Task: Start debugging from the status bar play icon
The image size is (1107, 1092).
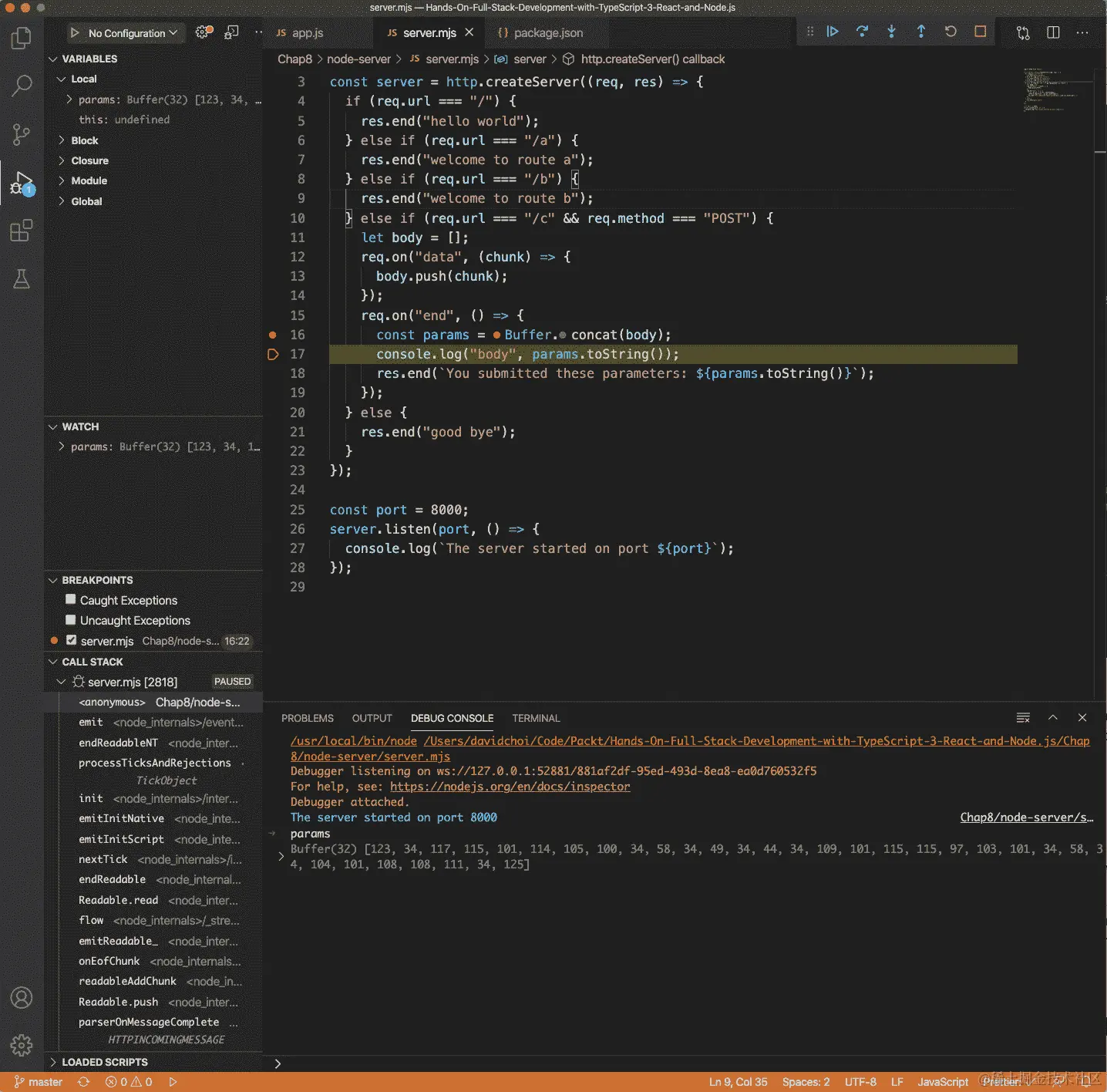Action: (x=173, y=1082)
